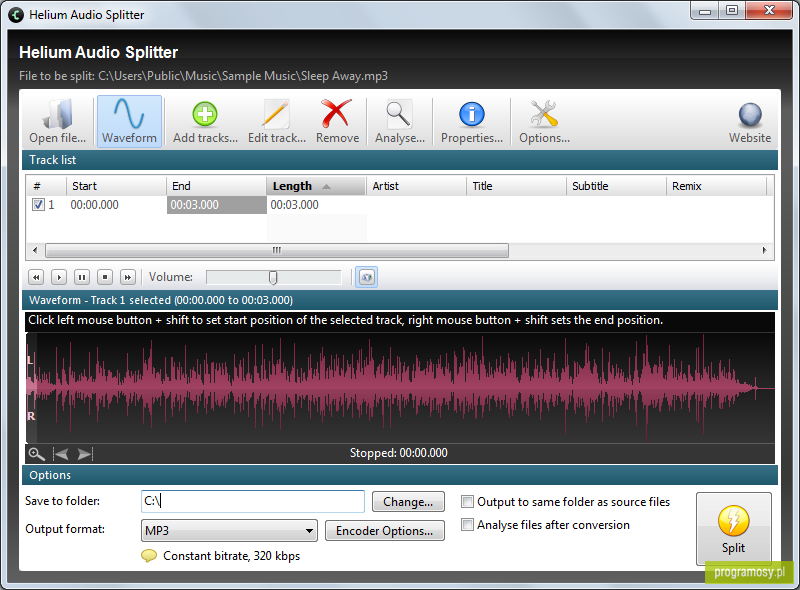800x590 pixels.
Task: Visit the Website globe icon
Action: point(749,121)
